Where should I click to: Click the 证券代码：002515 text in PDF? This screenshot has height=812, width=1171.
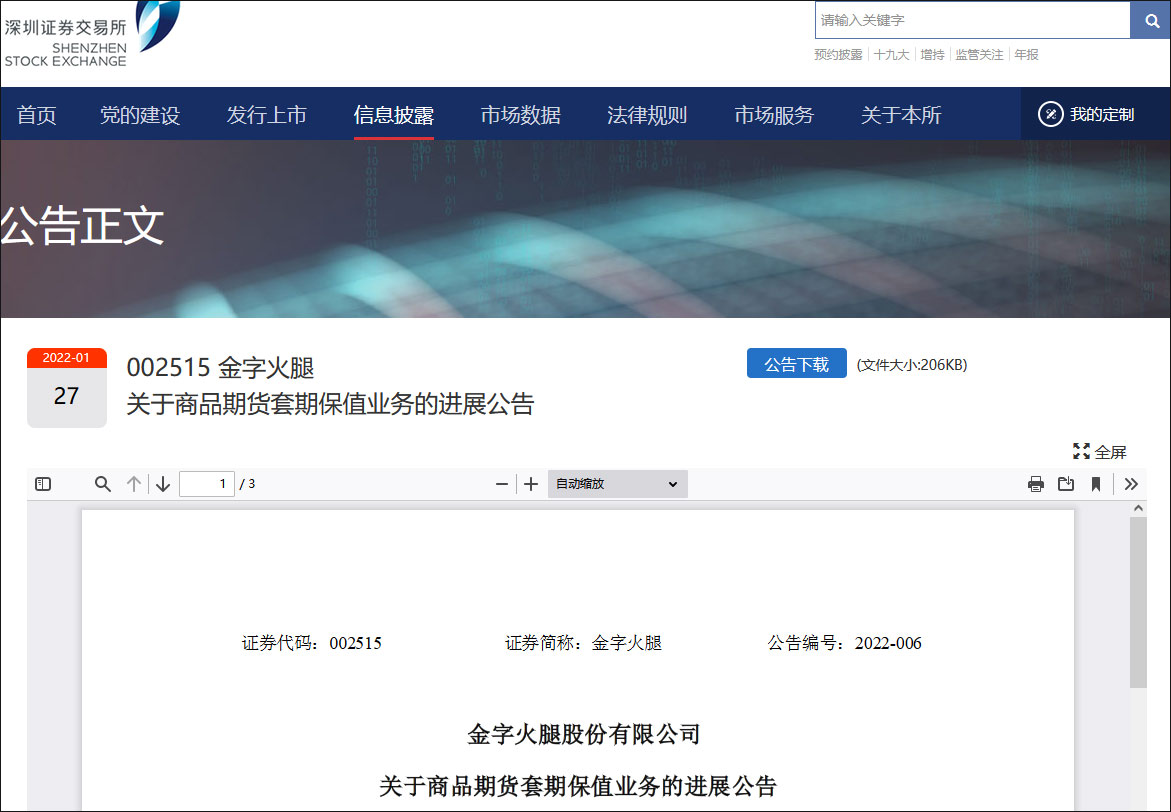coord(311,643)
